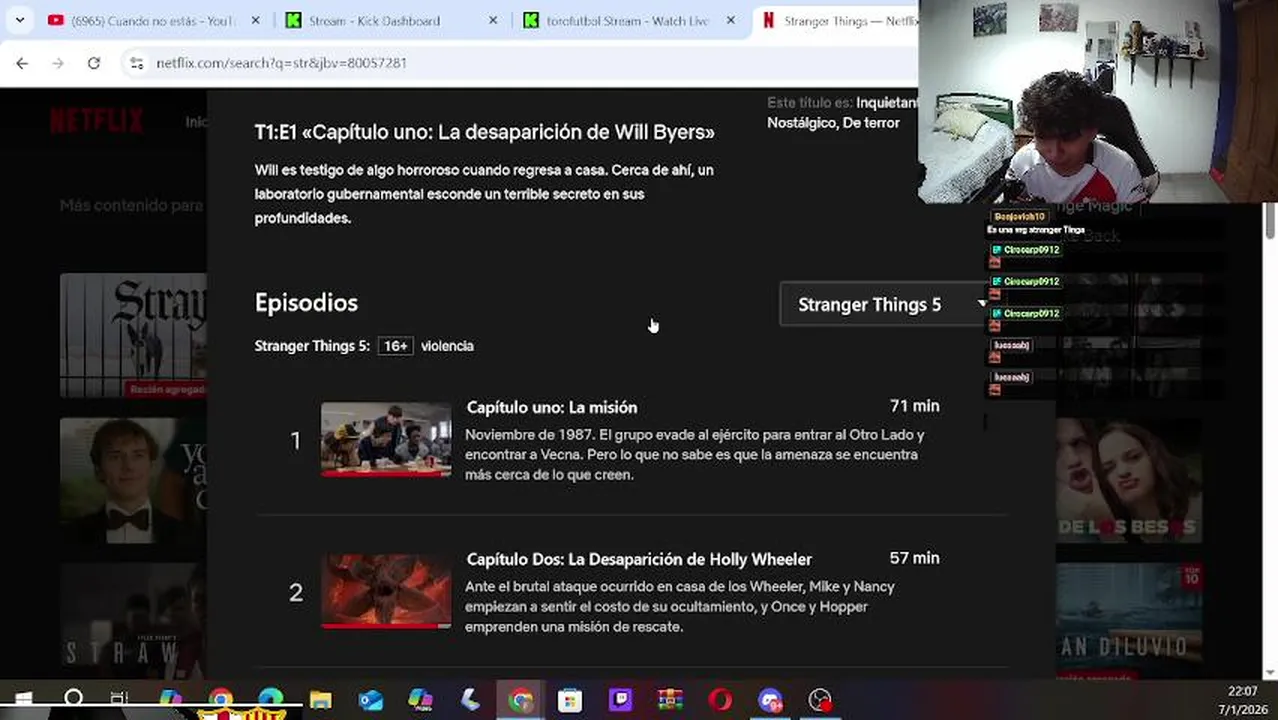1278x720 pixels.
Task: Click 'T1:E1 Capítulo uno: La desaparición de Will Byers'
Action: (x=484, y=132)
